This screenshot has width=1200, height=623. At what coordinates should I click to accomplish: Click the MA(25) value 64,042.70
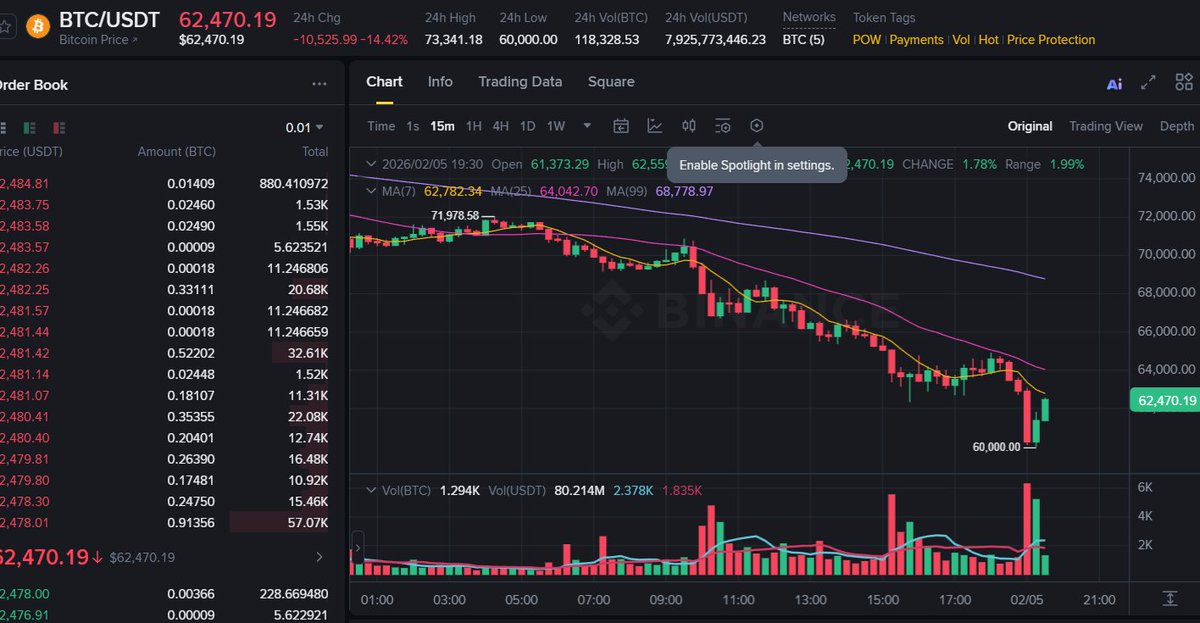pos(569,190)
